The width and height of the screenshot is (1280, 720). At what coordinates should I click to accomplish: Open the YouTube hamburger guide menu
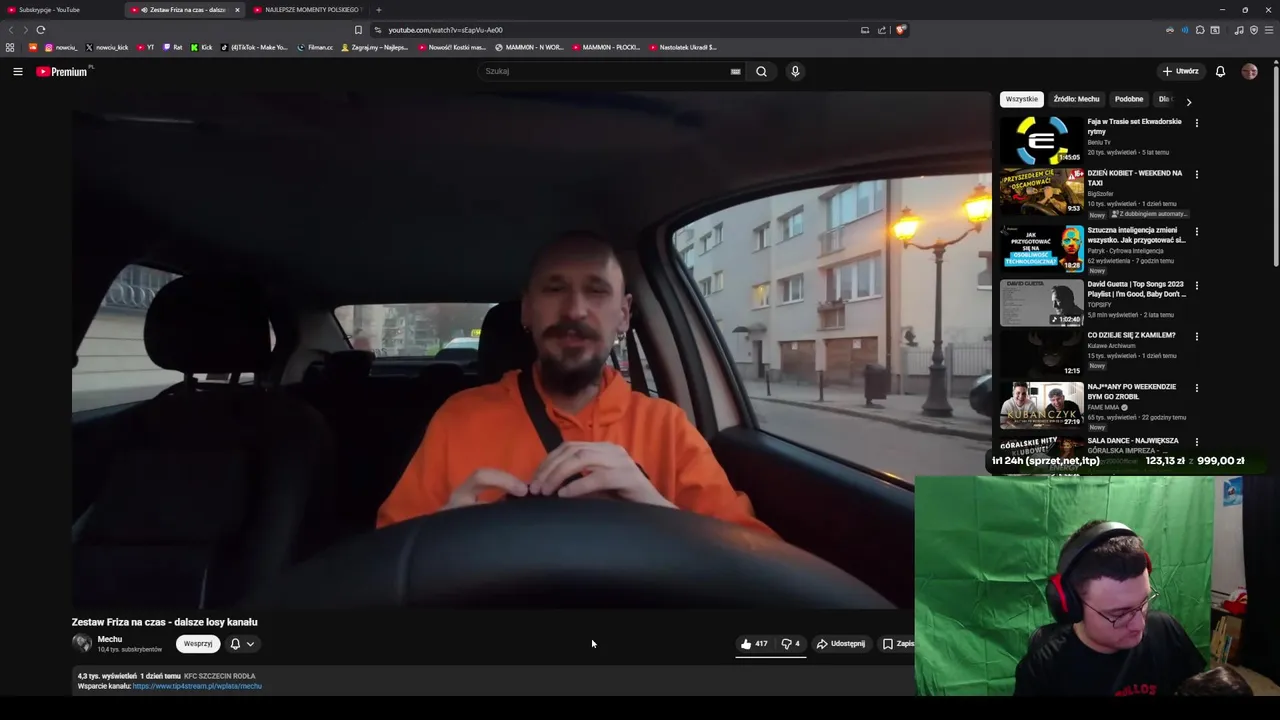18,71
